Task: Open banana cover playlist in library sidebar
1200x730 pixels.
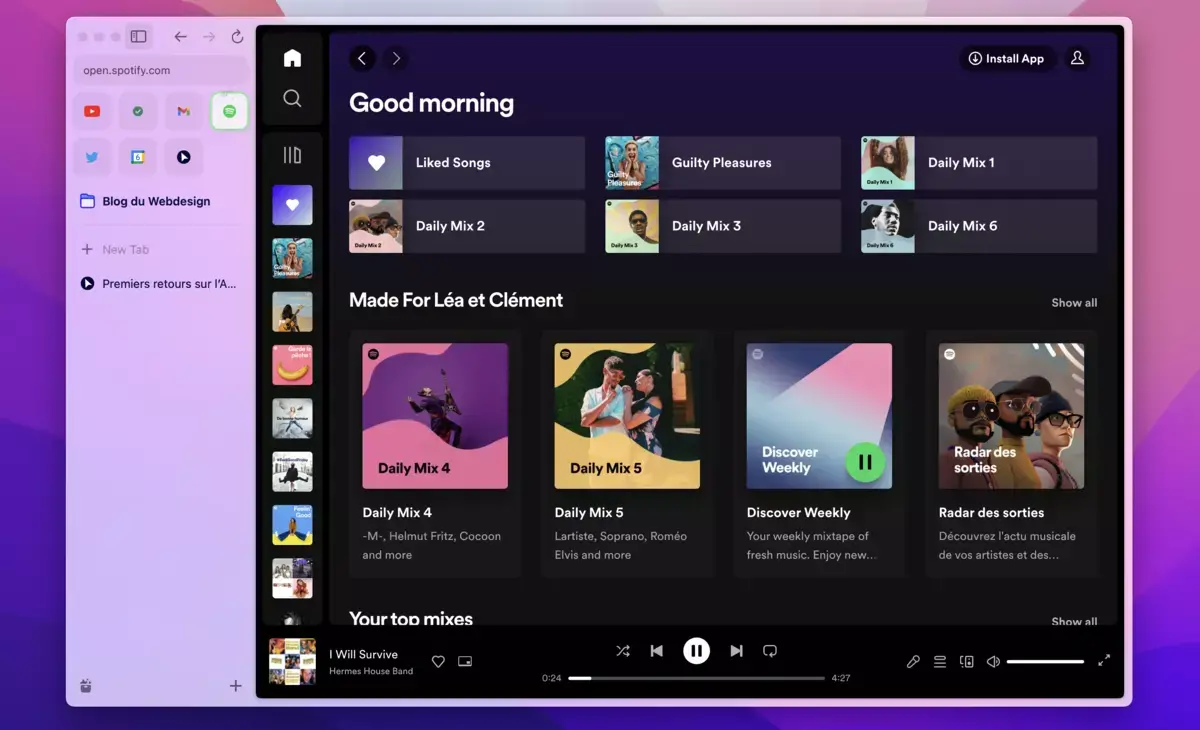Action: click(x=292, y=365)
